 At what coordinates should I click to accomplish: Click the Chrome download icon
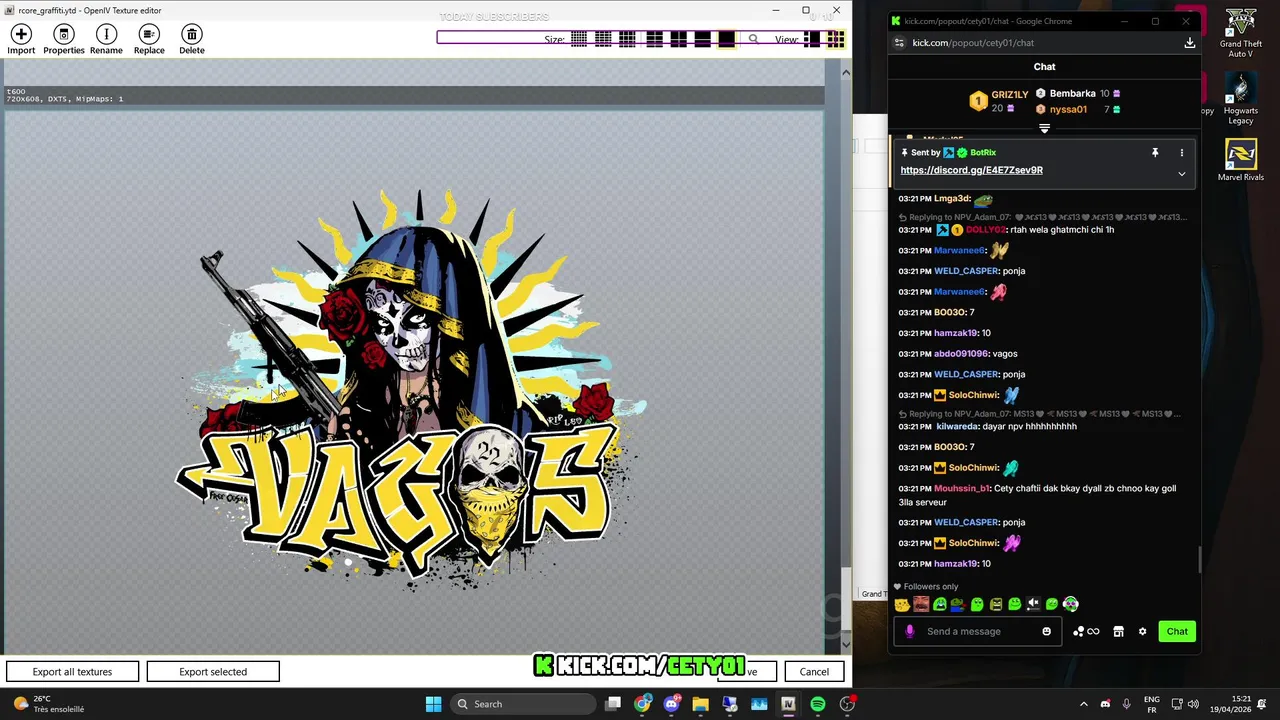click(1189, 43)
